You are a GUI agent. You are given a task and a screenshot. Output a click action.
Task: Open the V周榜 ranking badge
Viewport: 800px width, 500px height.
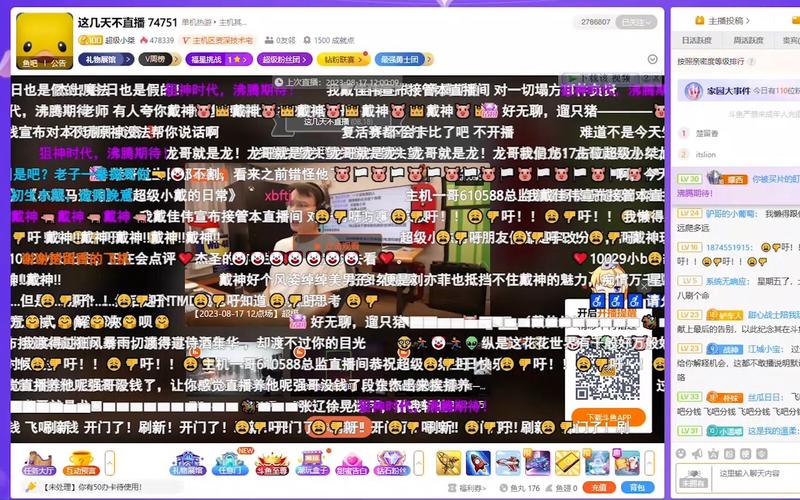159,60
